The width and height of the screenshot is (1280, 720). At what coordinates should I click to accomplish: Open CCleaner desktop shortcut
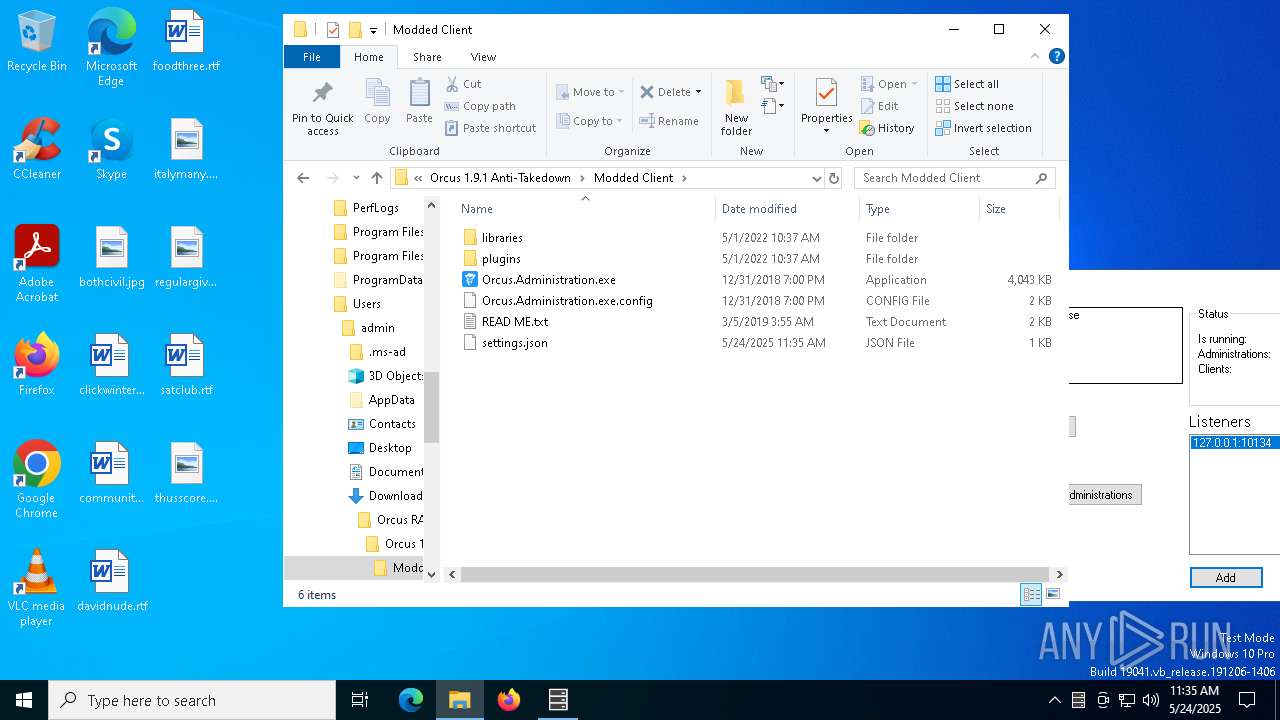pyautogui.click(x=37, y=150)
